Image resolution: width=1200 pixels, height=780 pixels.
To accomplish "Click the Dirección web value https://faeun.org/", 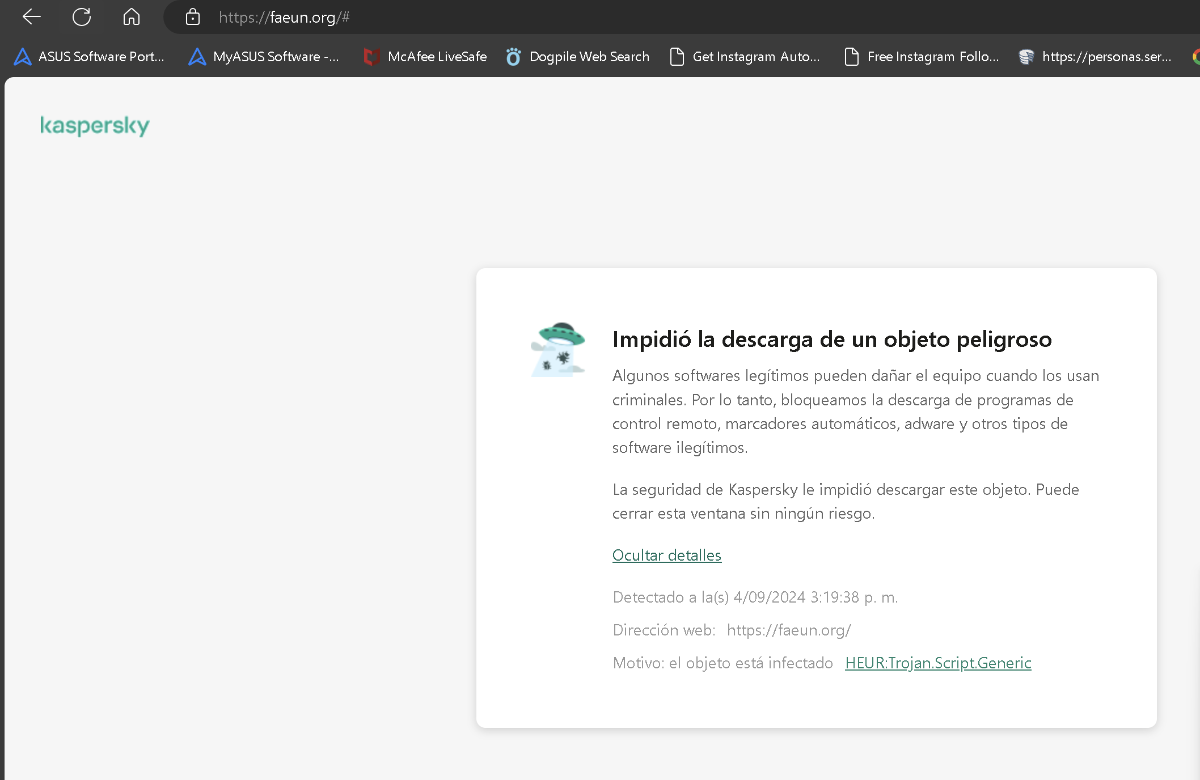I will 789,630.
